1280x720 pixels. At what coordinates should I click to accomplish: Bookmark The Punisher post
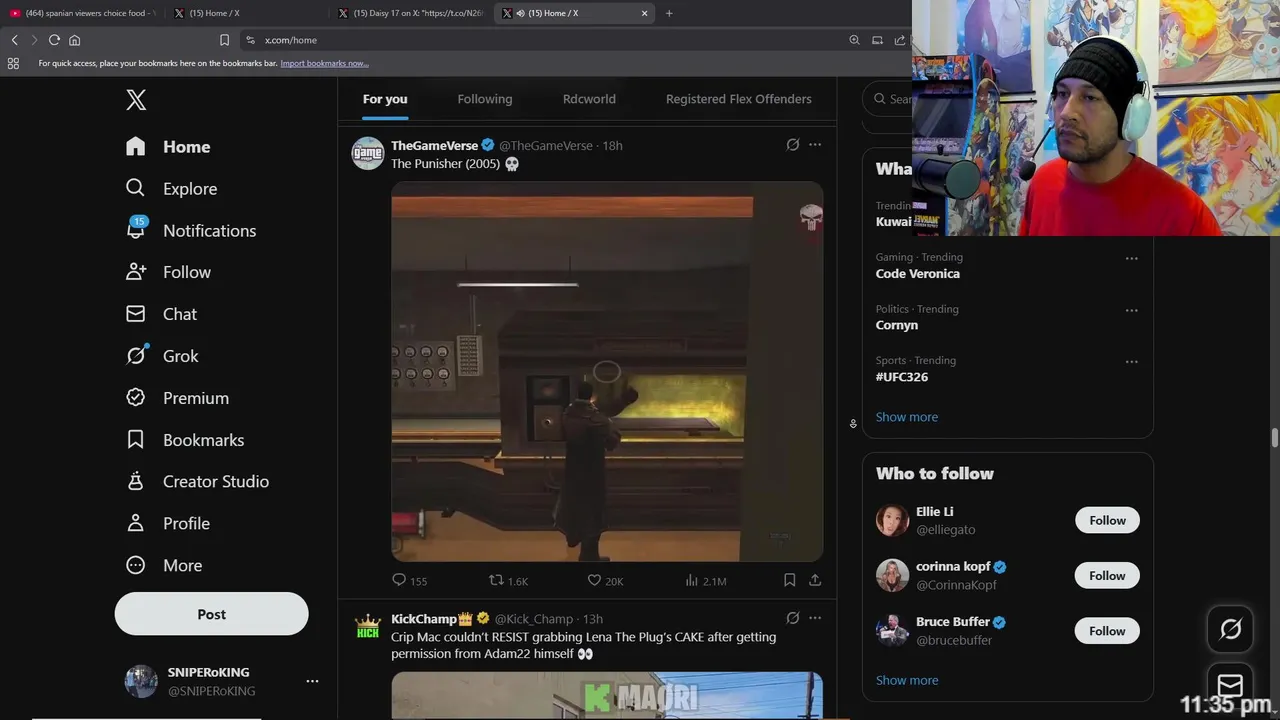[x=789, y=580]
